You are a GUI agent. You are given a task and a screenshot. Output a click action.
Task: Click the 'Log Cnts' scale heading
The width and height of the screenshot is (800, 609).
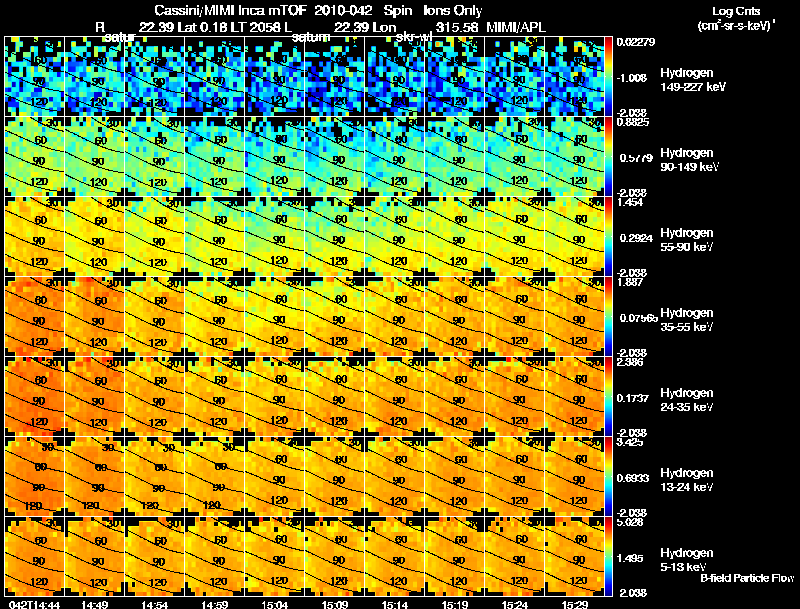736,11
